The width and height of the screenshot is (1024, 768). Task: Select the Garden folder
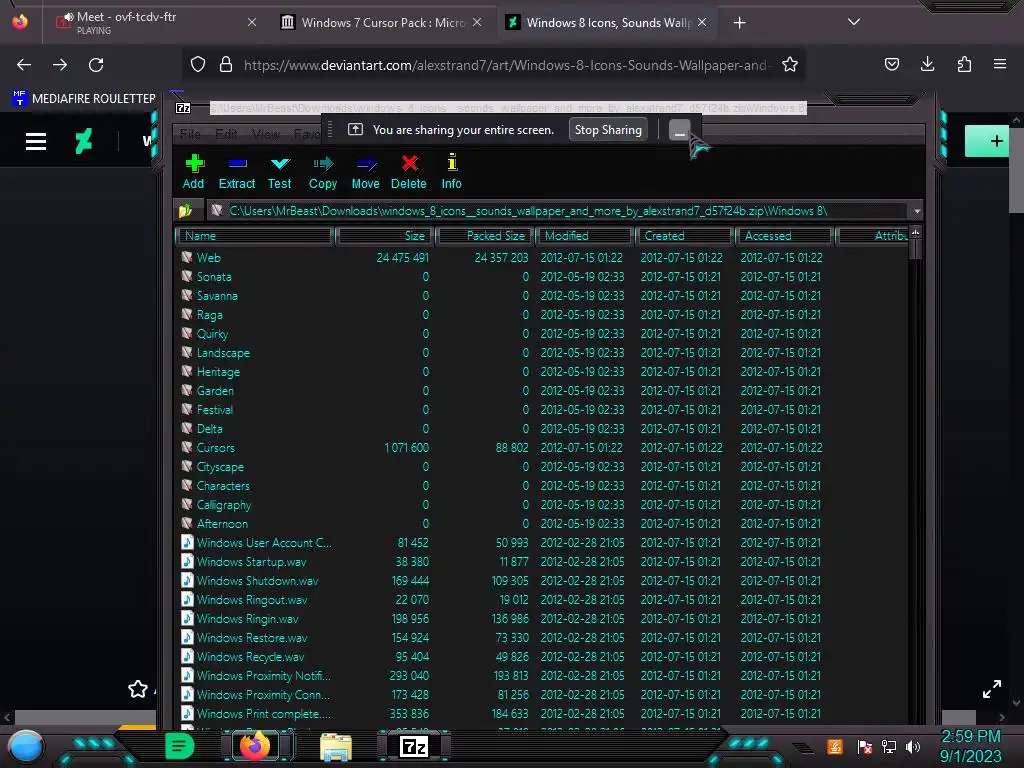(x=215, y=391)
